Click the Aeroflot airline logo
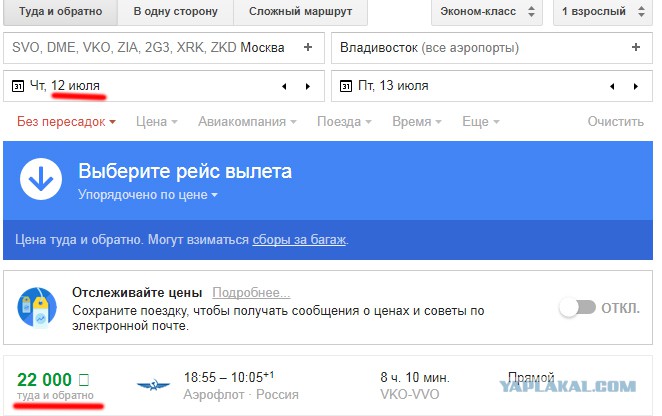 tap(153, 385)
